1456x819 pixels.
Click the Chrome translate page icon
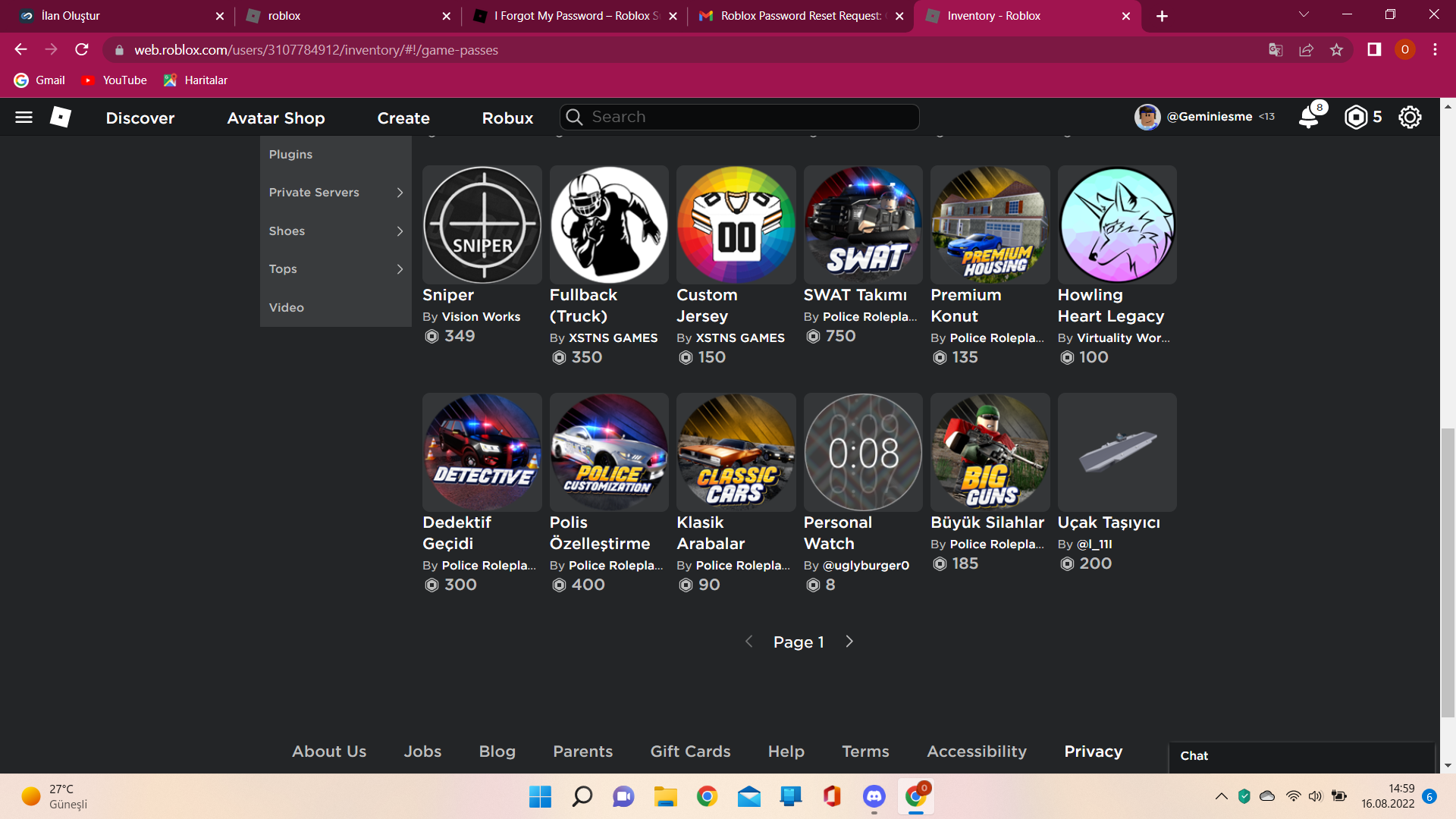click(x=1276, y=50)
